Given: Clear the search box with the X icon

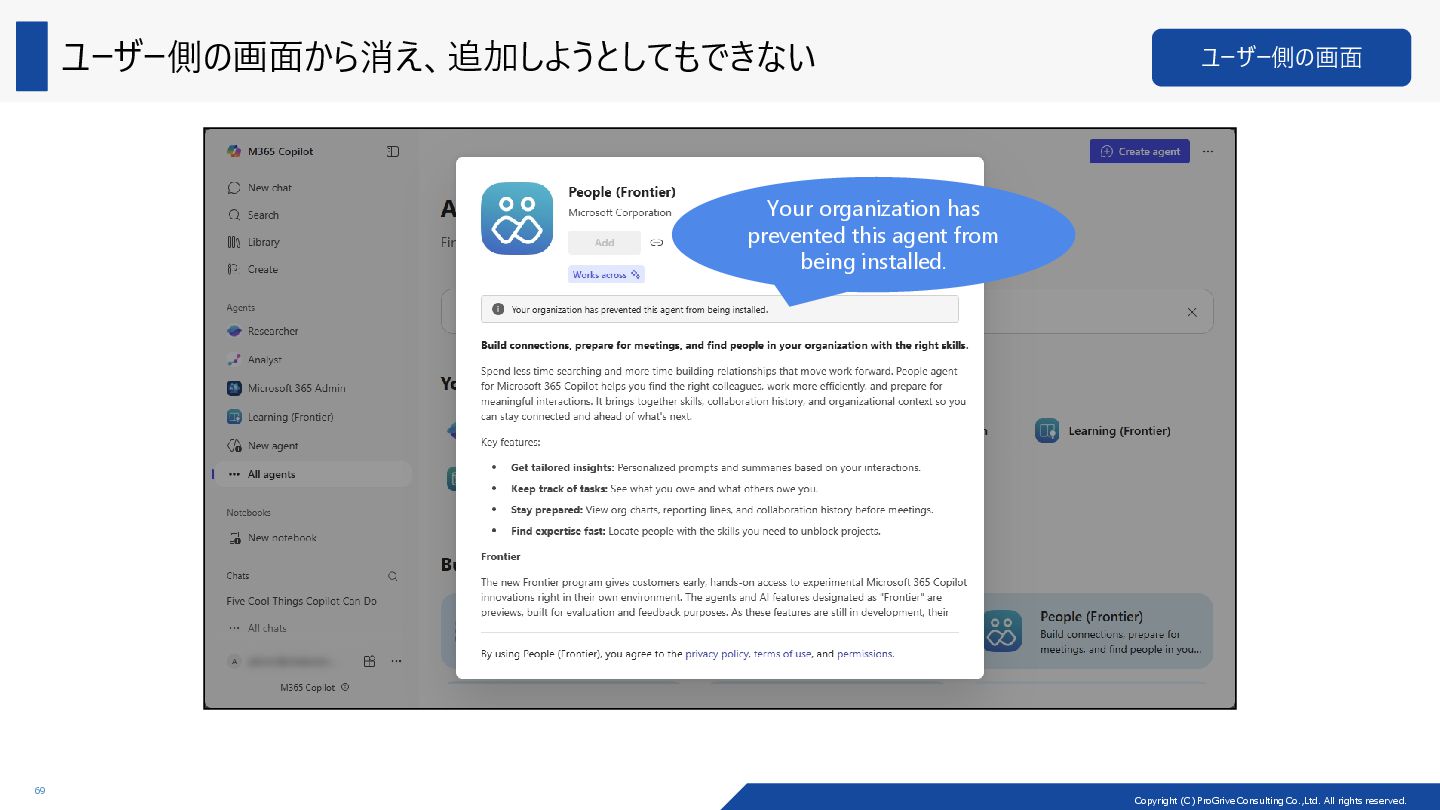Looking at the screenshot, I should [x=1192, y=312].
